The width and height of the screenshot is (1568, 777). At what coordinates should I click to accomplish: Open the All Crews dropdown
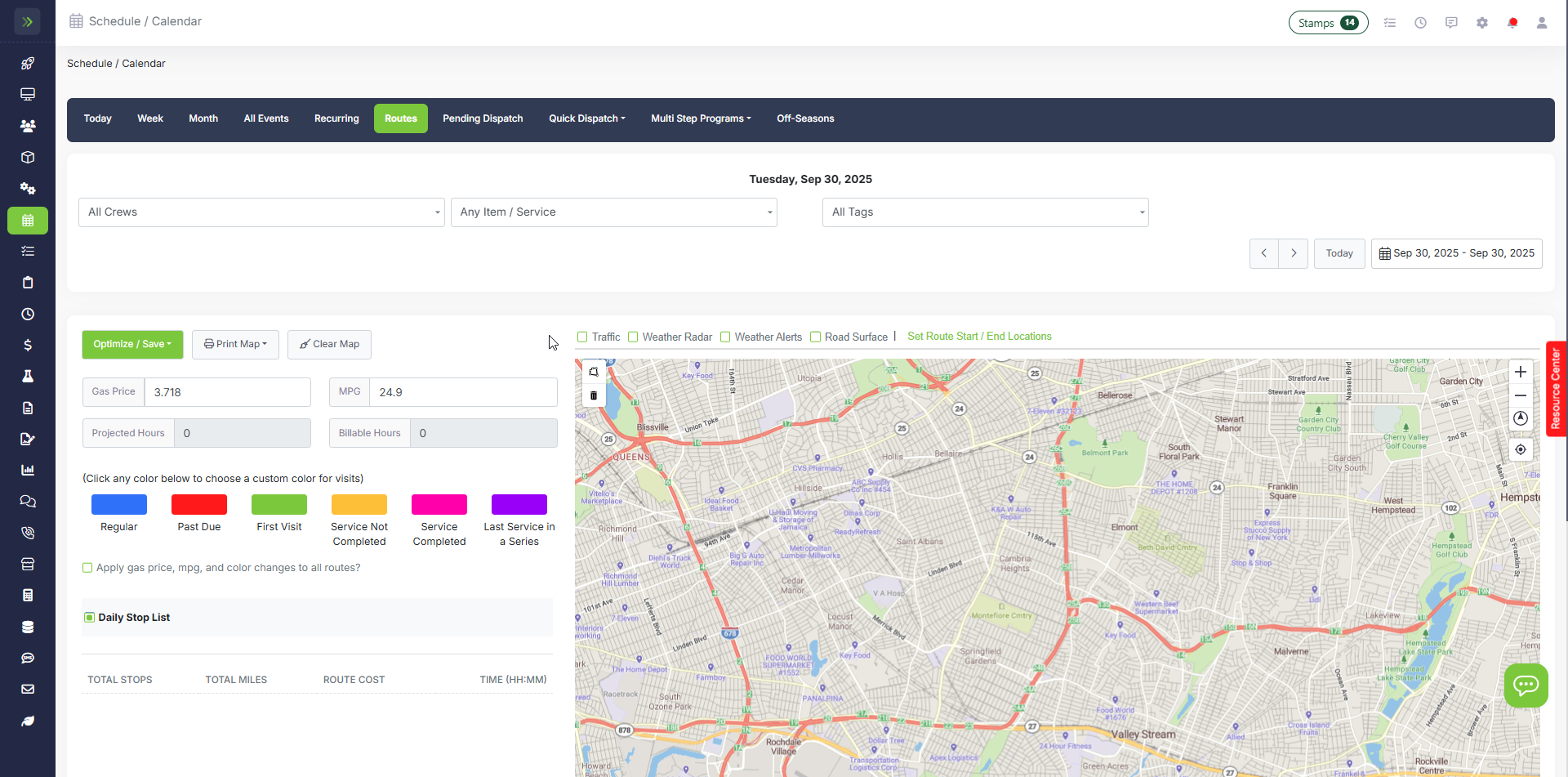point(261,212)
